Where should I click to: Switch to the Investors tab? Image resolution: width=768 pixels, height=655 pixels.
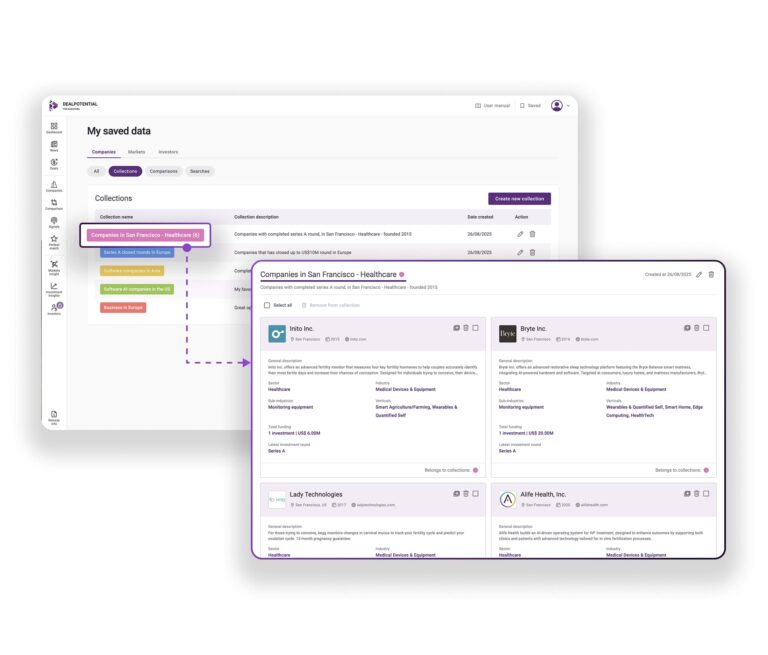tap(168, 152)
